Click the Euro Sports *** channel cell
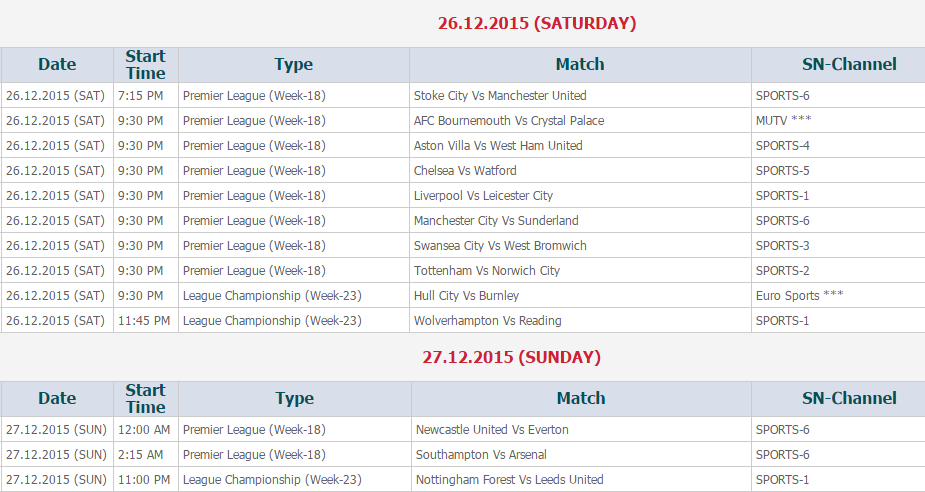This screenshot has width=925, height=492. (800, 296)
